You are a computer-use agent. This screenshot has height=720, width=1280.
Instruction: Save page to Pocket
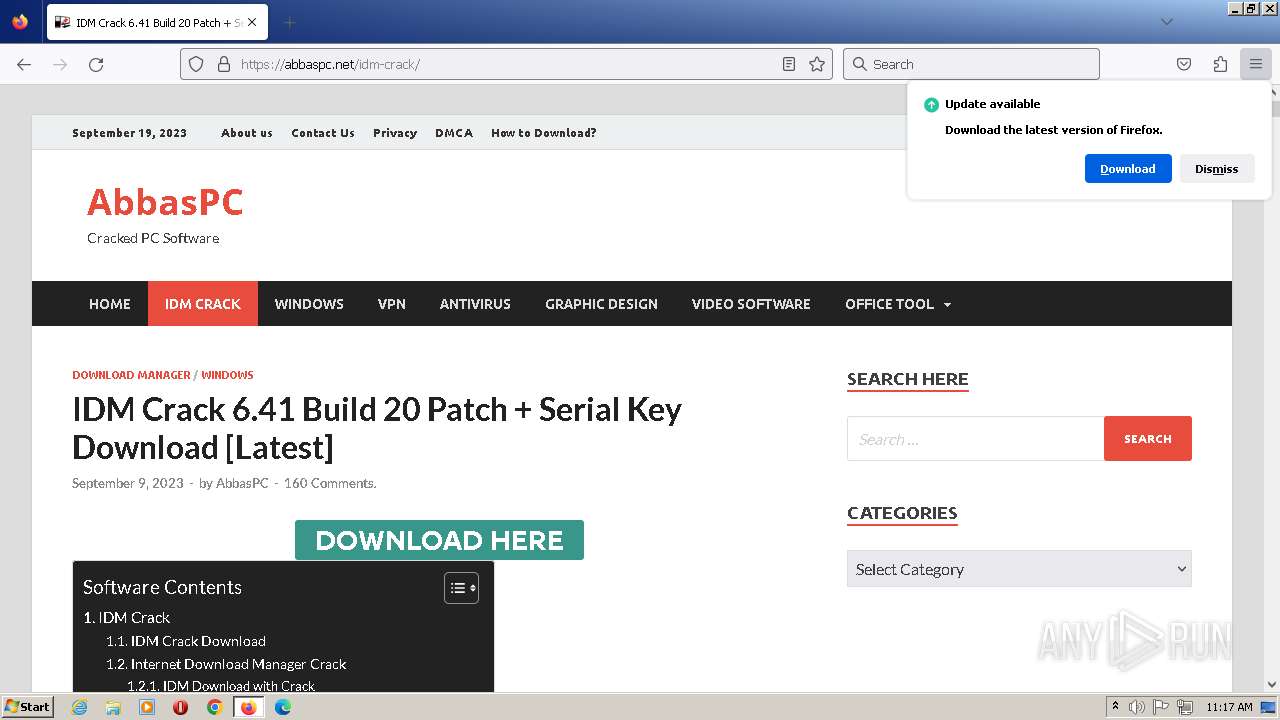[x=1184, y=64]
